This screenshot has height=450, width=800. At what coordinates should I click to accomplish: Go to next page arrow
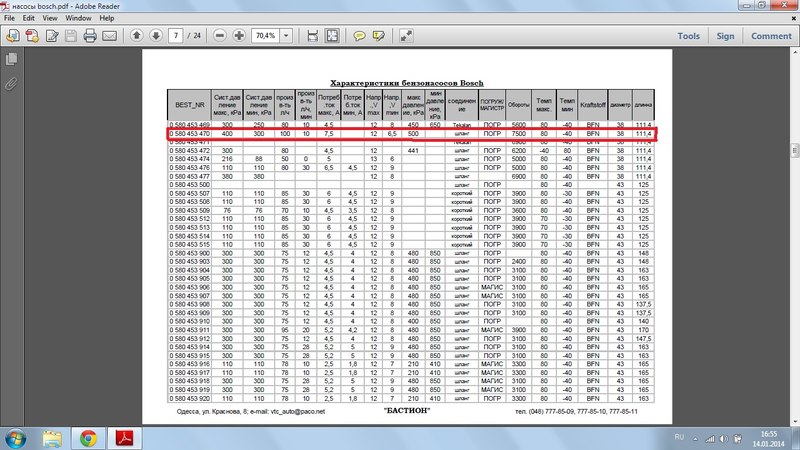point(156,36)
